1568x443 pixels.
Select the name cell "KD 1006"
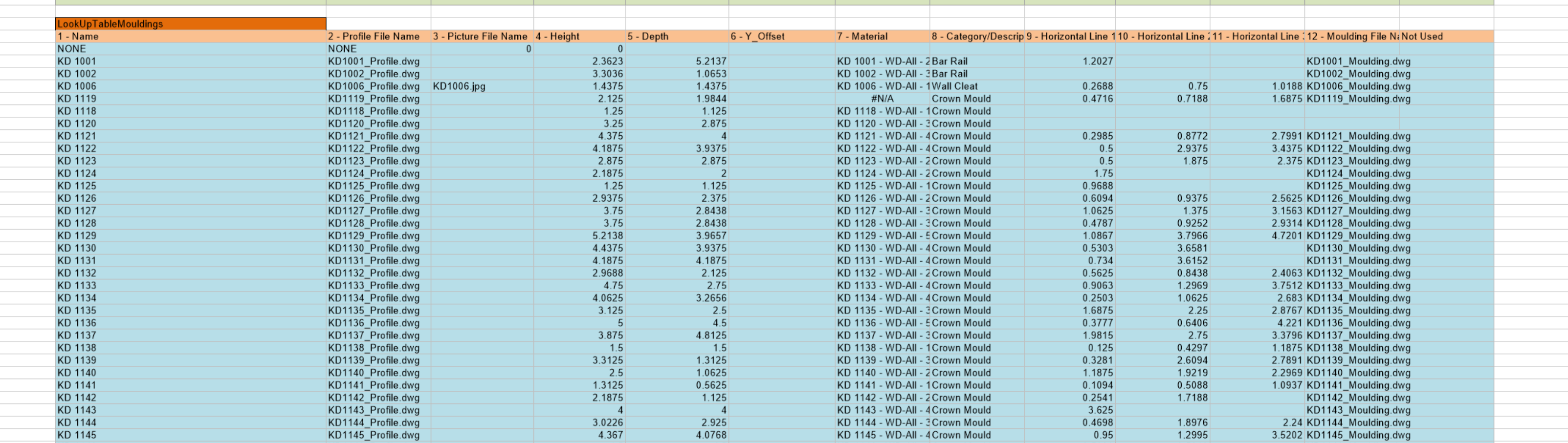(191, 86)
